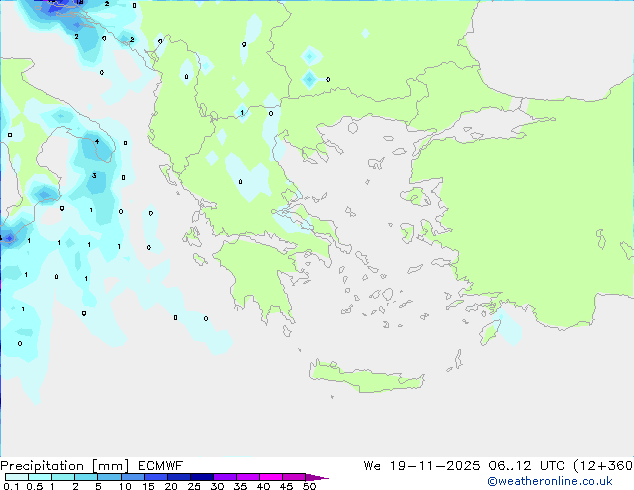Select the 40–45 mm pink swatch
This screenshot has width=634, height=490.
(271, 477)
